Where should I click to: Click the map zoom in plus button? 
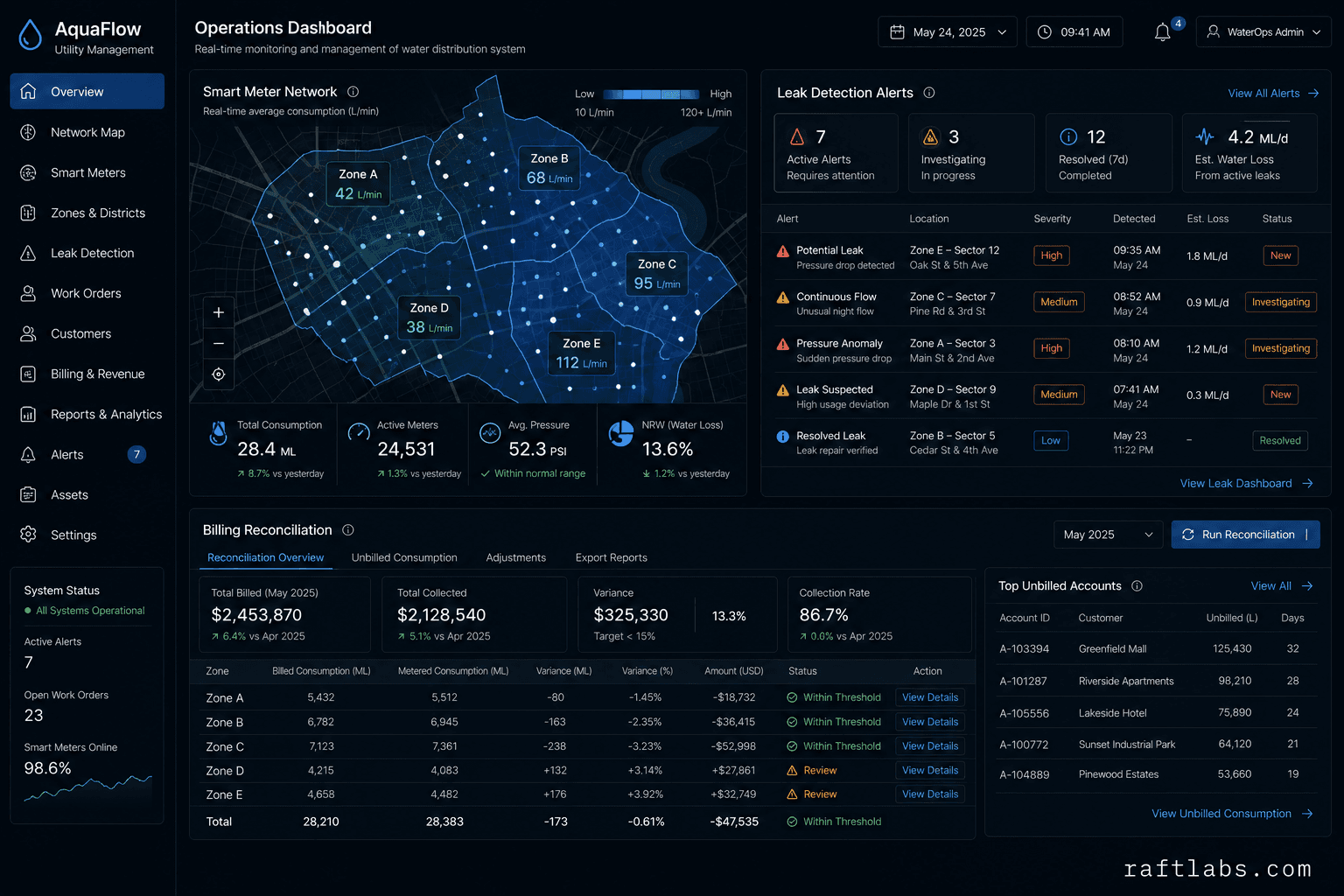click(x=219, y=312)
